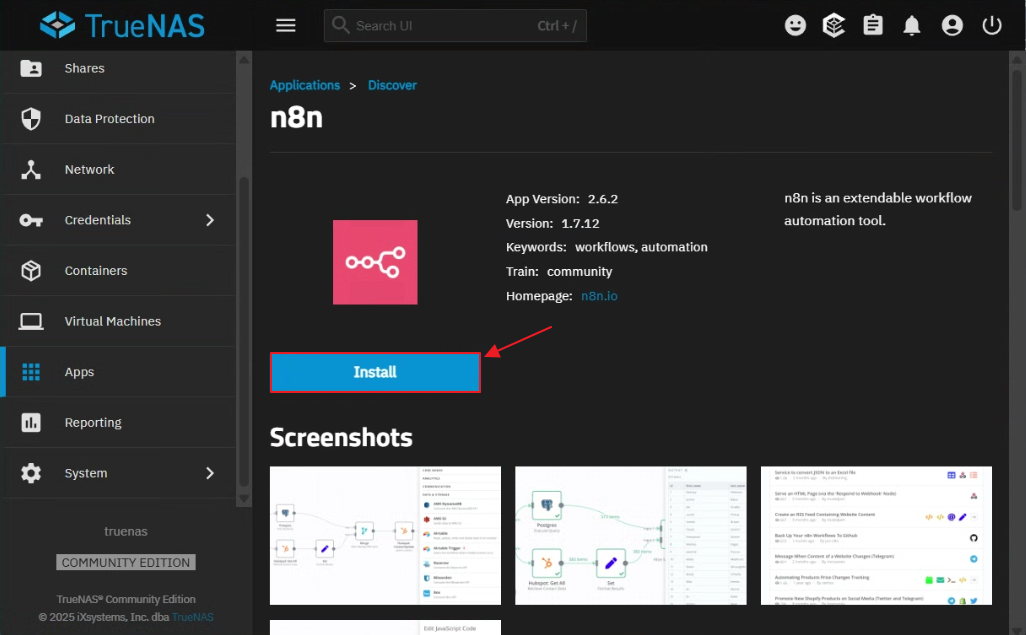Click the n8n page title
This screenshot has width=1026, height=635.
tap(296, 117)
